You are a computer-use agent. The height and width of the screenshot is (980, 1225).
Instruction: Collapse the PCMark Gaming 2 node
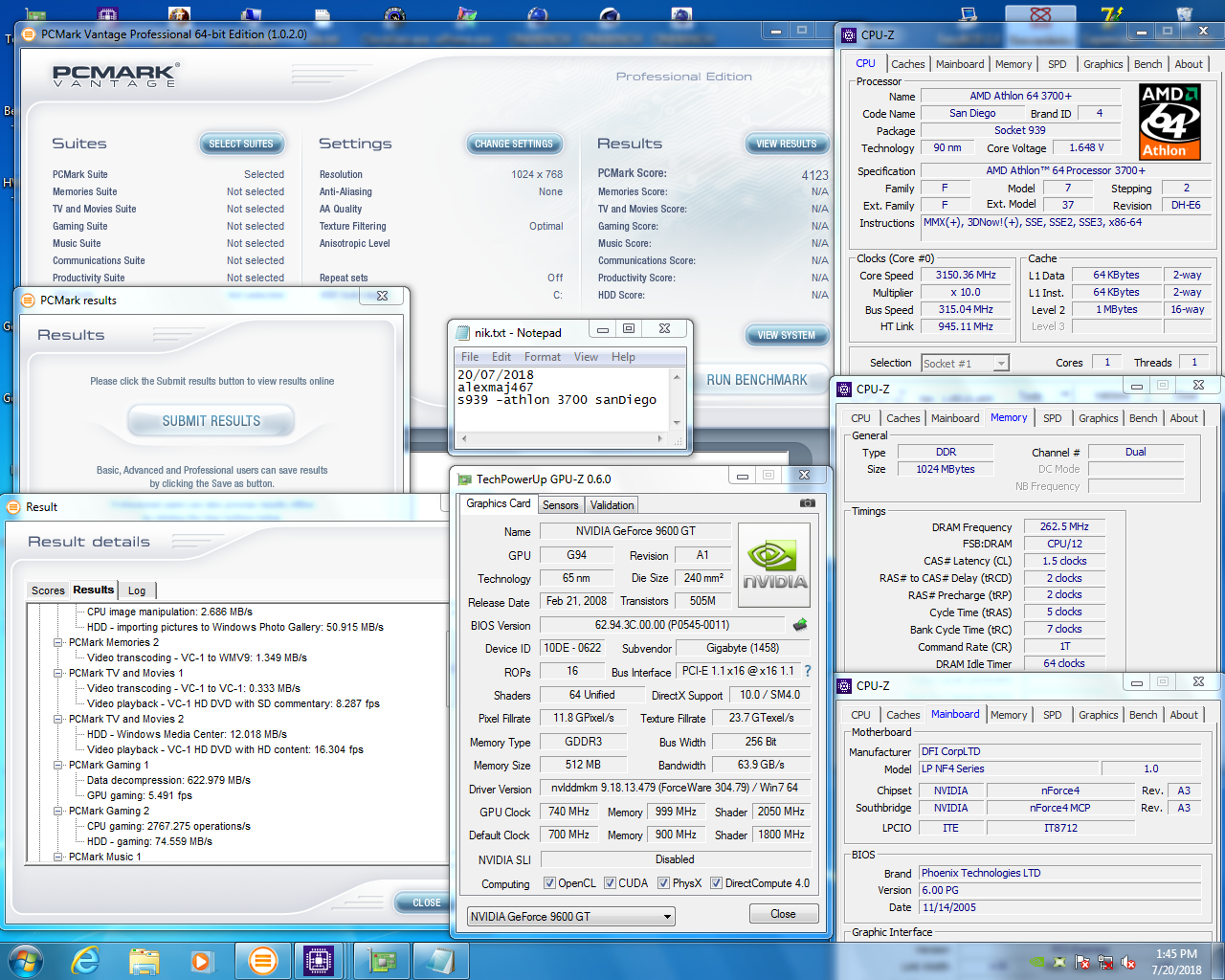tap(58, 812)
